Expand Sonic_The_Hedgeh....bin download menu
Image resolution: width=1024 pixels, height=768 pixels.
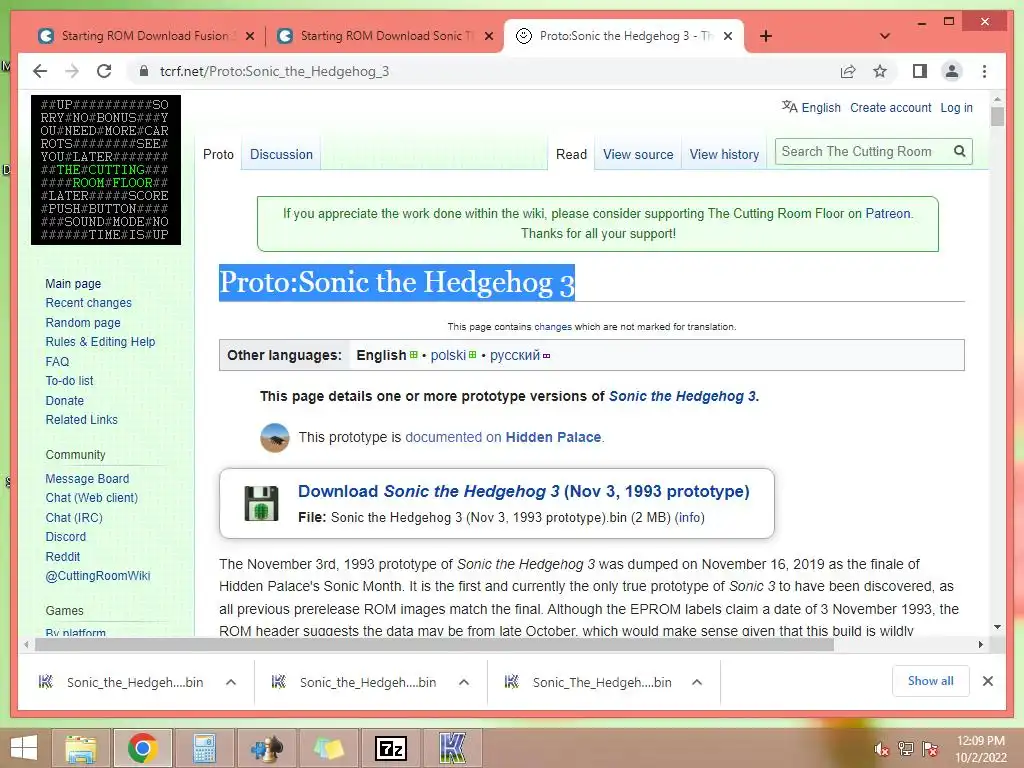pyautogui.click(x=697, y=682)
